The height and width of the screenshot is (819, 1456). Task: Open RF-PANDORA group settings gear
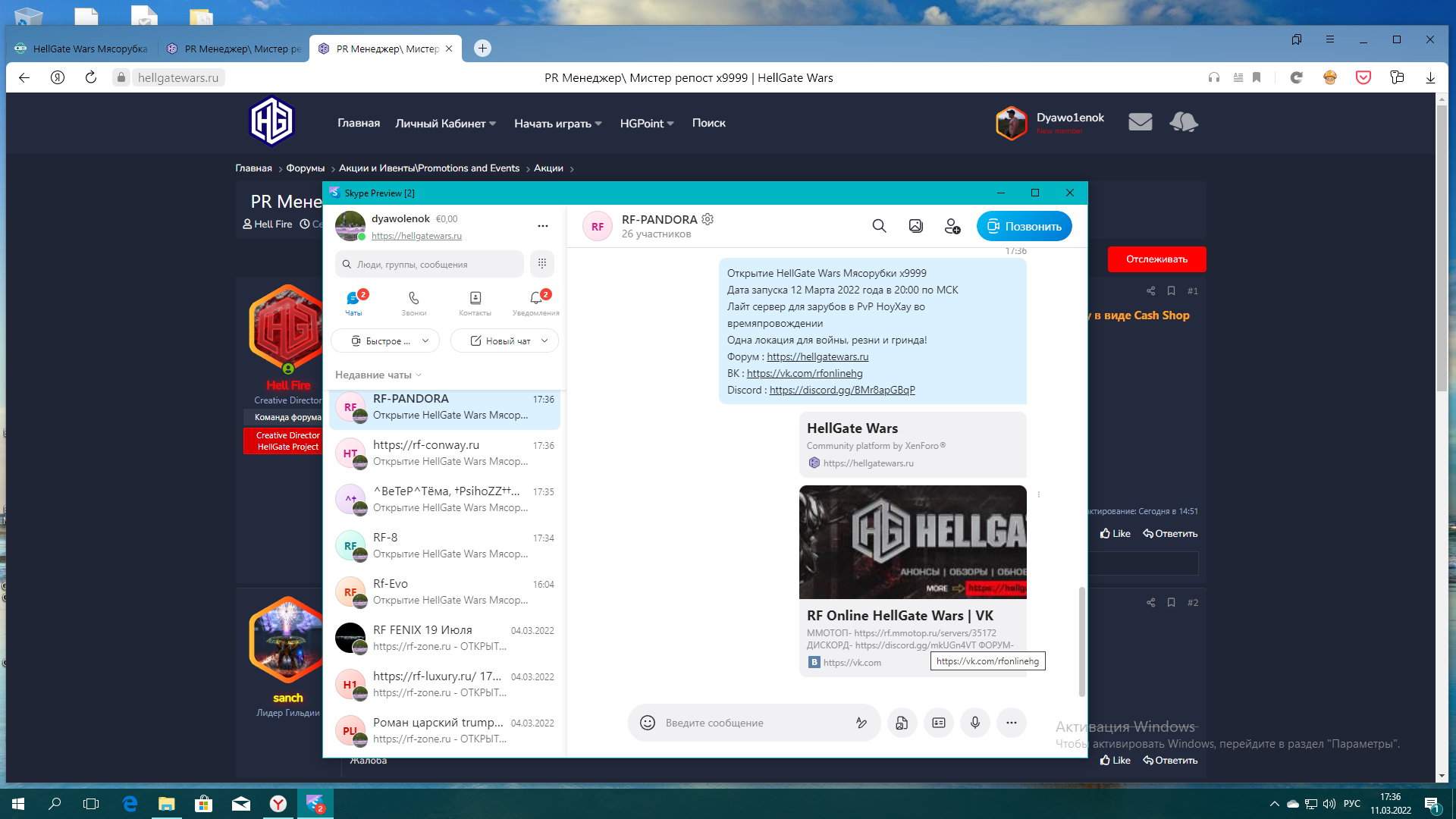click(x=708, y=219)
